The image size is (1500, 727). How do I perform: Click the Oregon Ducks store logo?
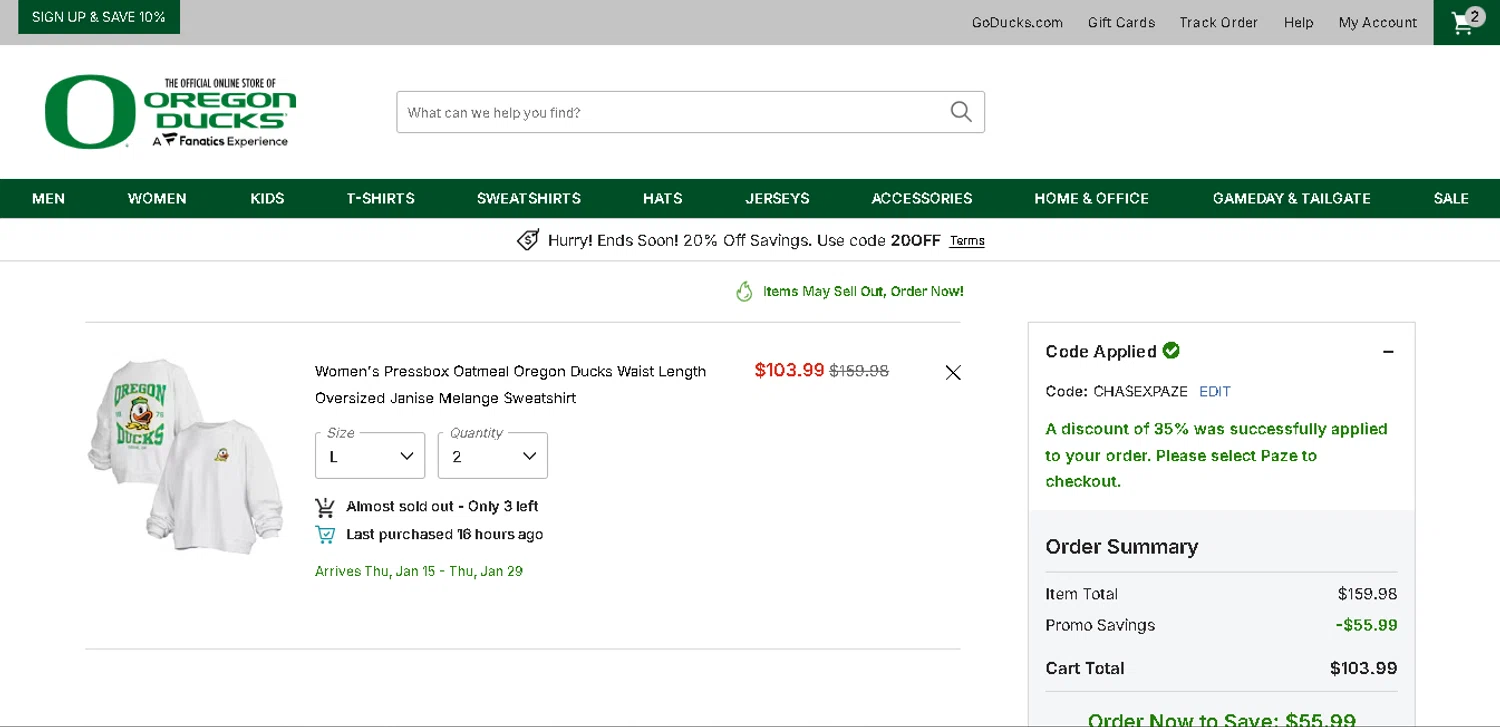pos(171,111)
